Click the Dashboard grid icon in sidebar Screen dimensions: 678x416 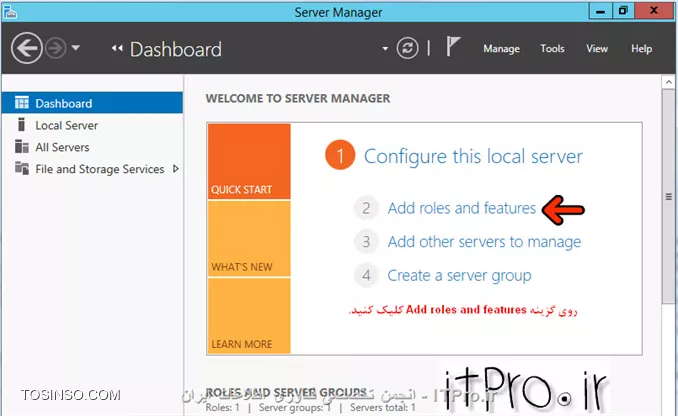click(22, 102)
